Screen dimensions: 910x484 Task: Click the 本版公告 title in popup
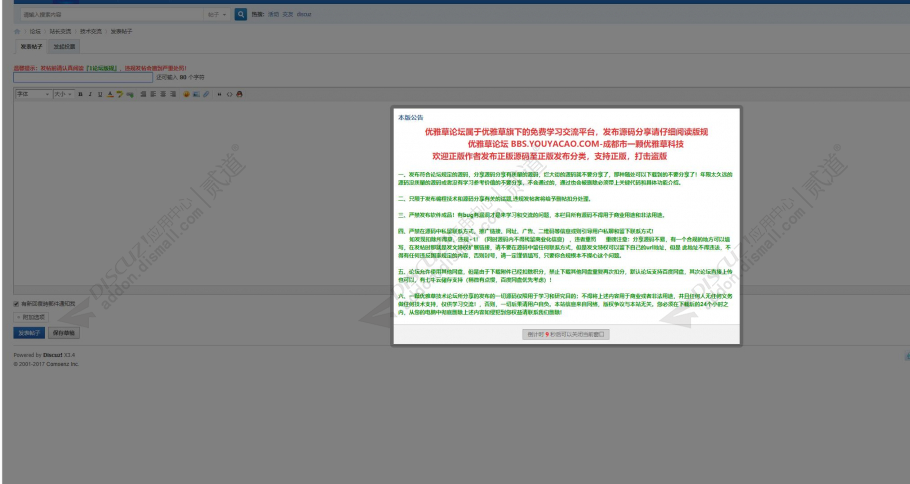tap(410, 117)
